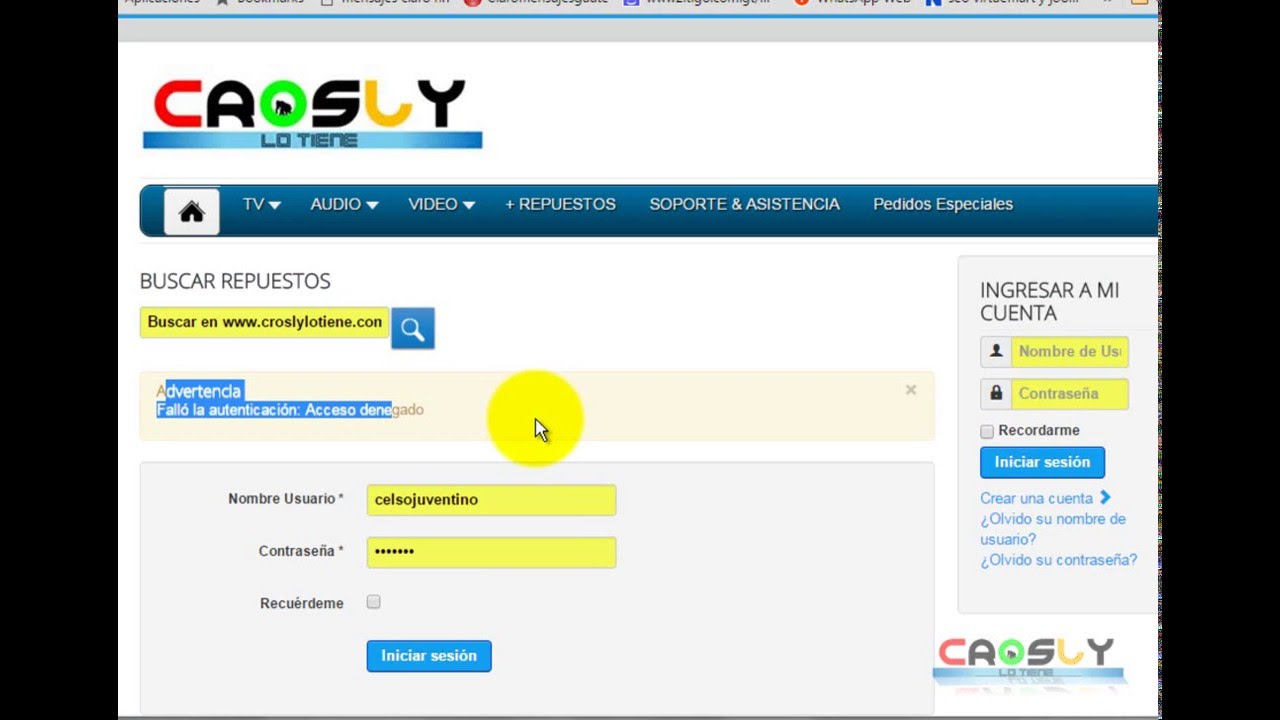Click the Nombre Usuario field with celsojuventino
1280x720 pixels.
click(x=491, y=500)
